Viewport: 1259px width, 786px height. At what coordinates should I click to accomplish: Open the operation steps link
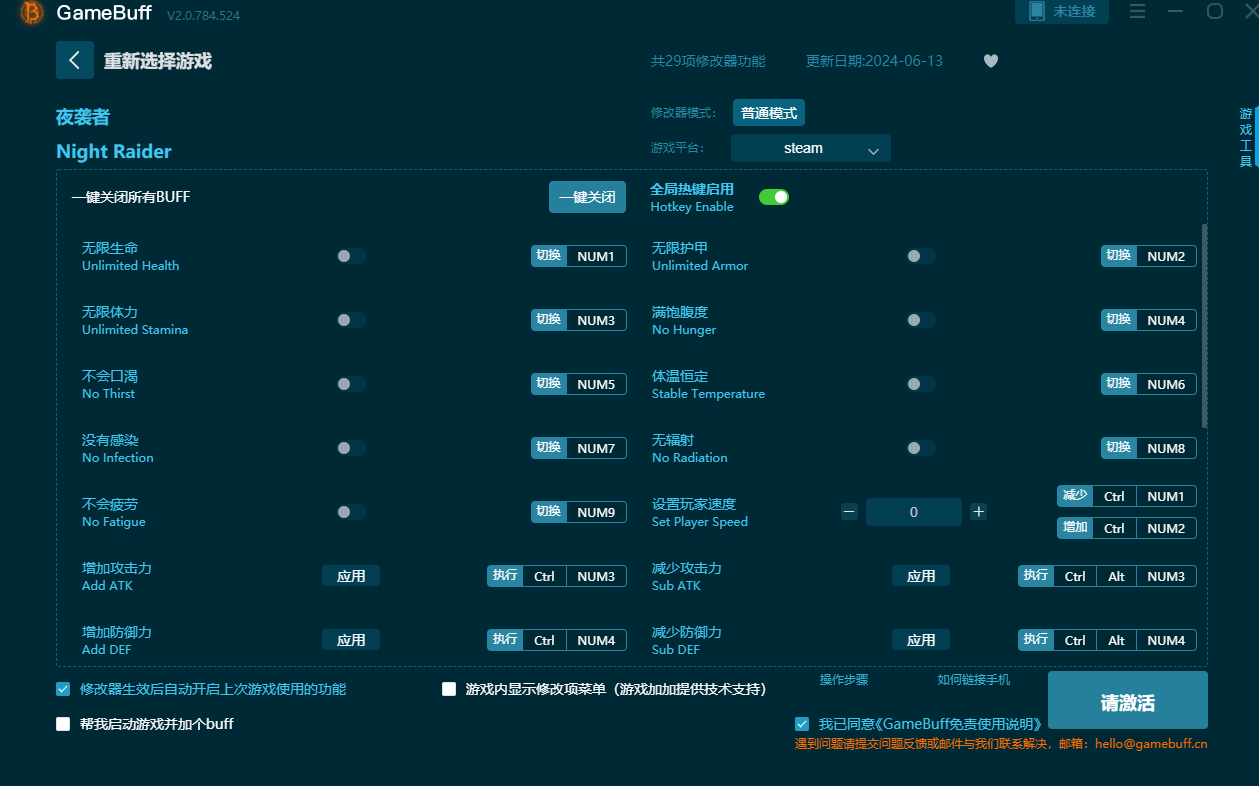click(844, 680)
